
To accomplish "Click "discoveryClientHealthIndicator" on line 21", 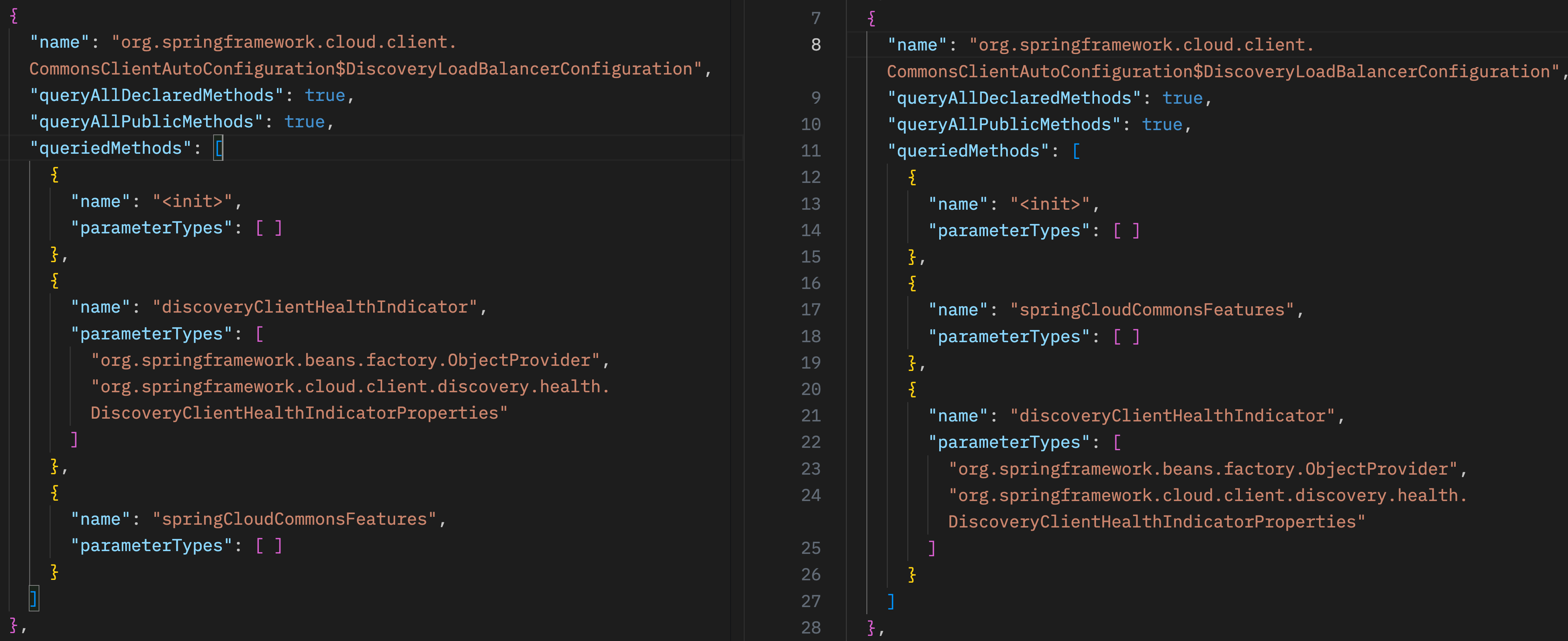I will (1172, 416).
